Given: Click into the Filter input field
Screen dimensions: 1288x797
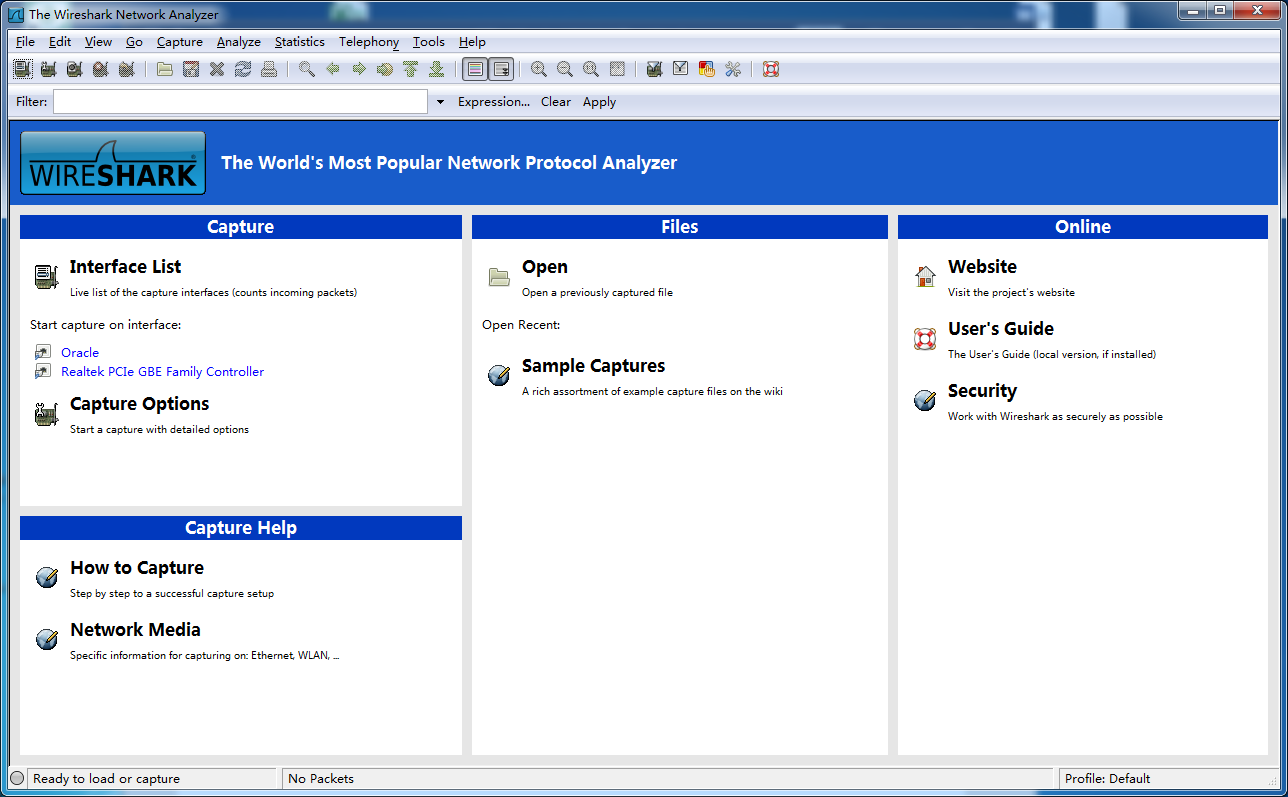Looking at the screenshot, I should click(x=240, y=102).
